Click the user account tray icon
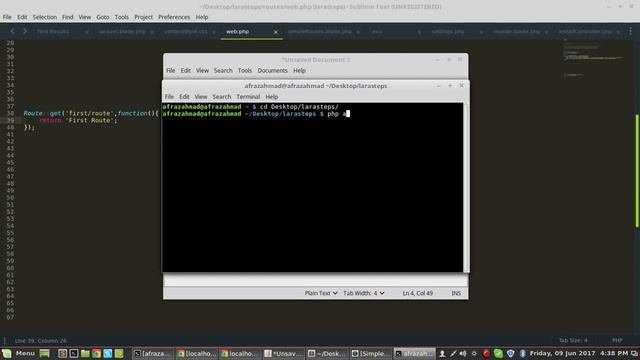Image resolution: width=640 pixels, height=360 pixels. [442, 353]
